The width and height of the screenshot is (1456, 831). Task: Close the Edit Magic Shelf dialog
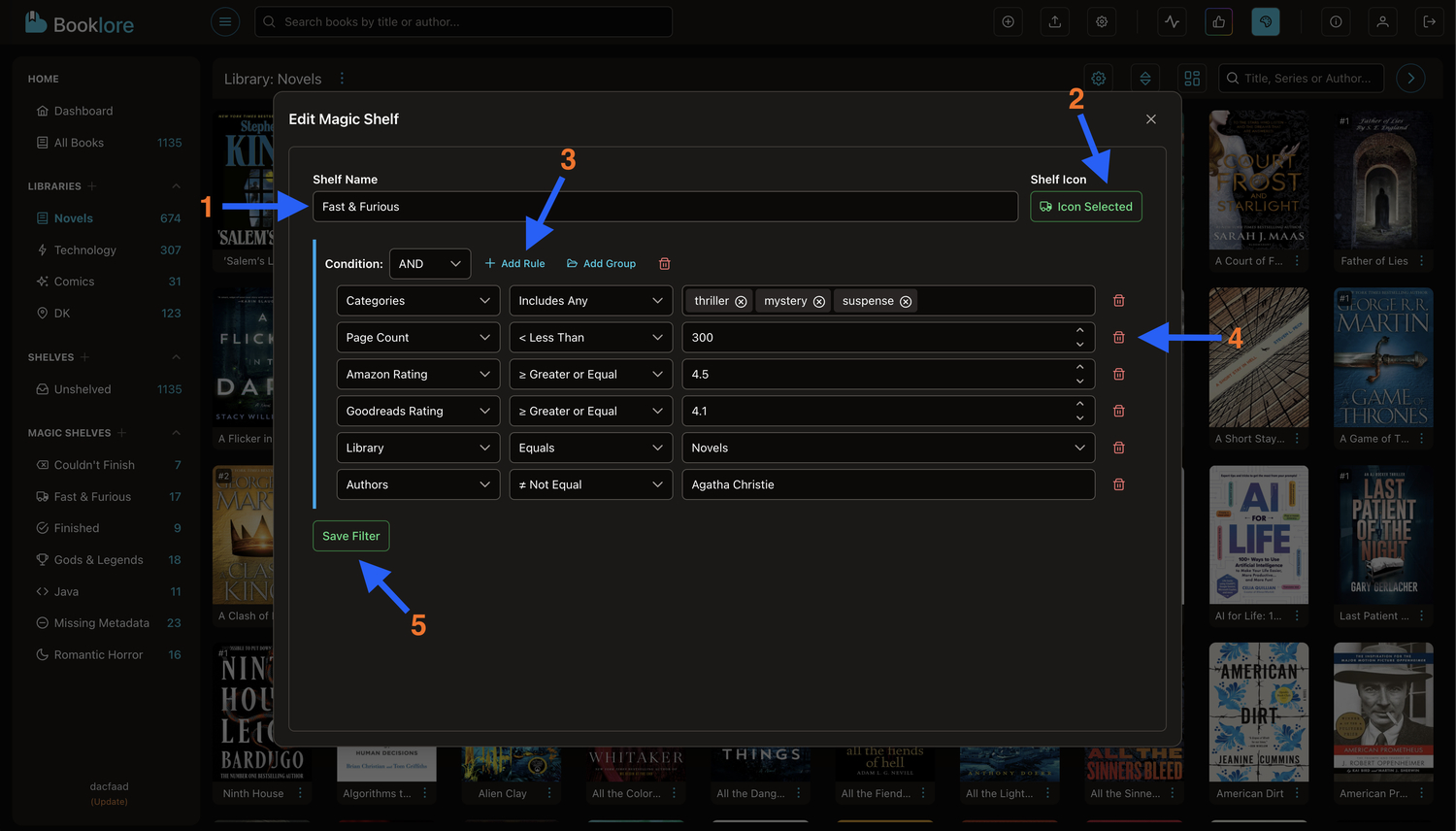tap(1150, 119)
